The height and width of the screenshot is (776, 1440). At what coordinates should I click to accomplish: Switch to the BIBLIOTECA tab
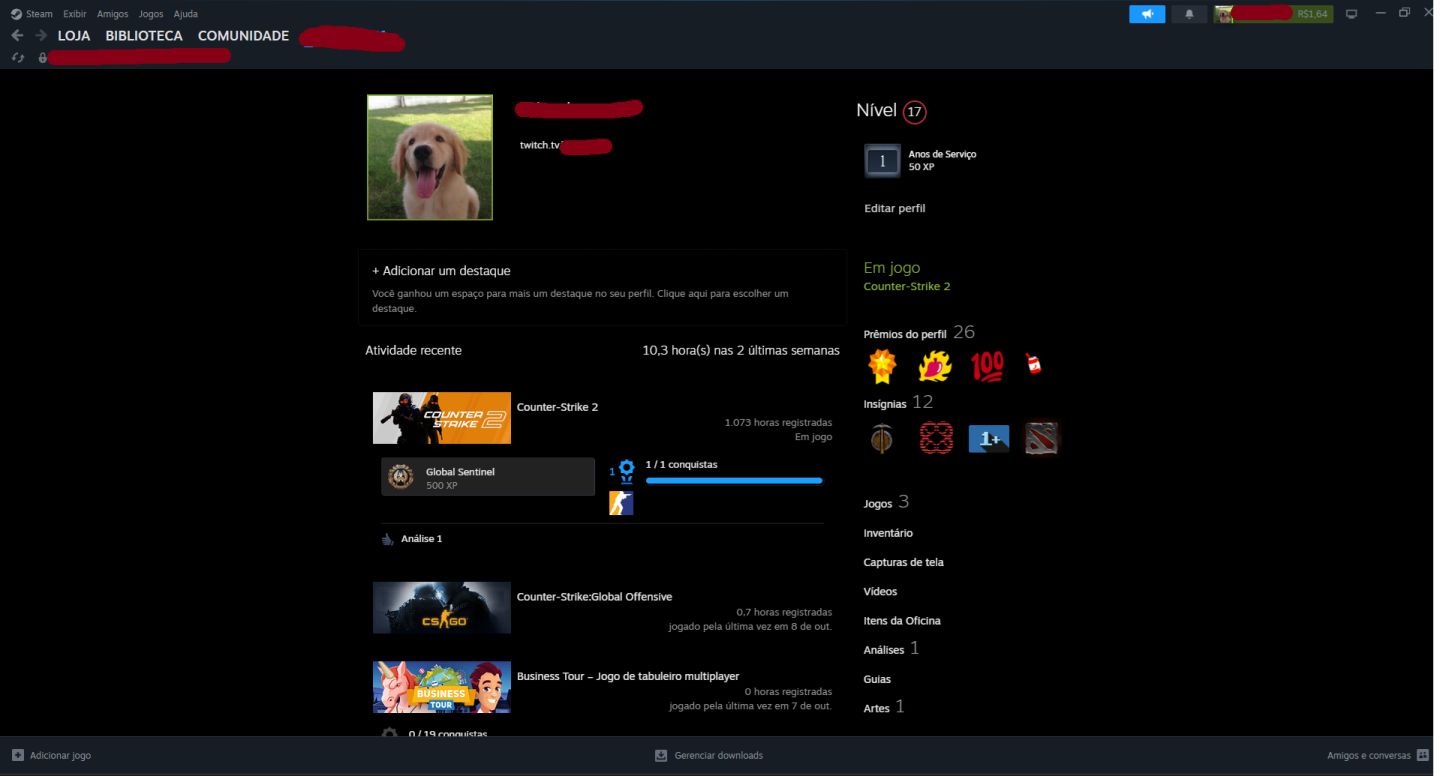click(144, 36)
